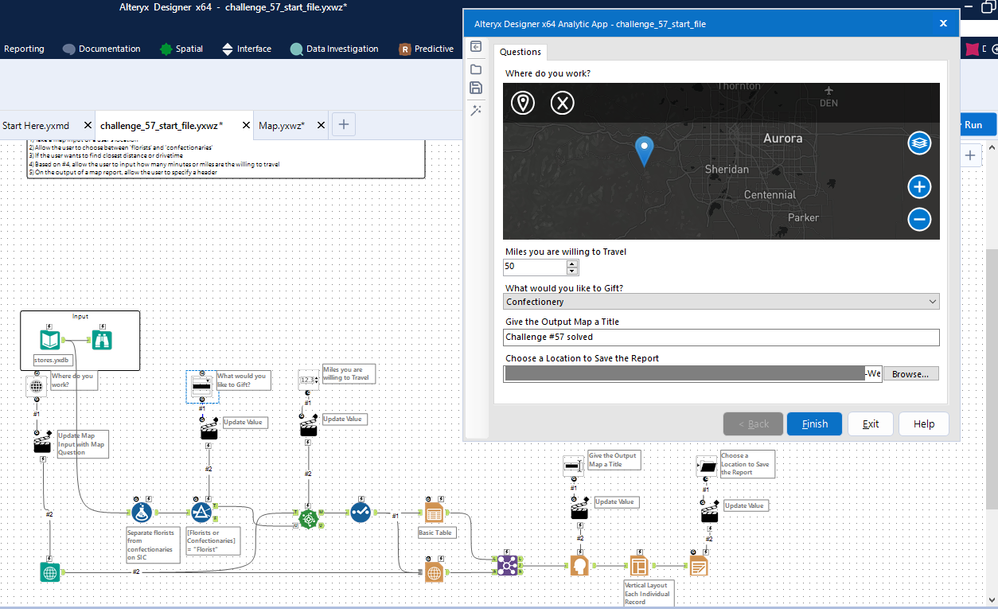Viewport: 998px width, 609px height.
Task: Select the Filter tool Florists or Confectionaries
Action: point(201,512)
